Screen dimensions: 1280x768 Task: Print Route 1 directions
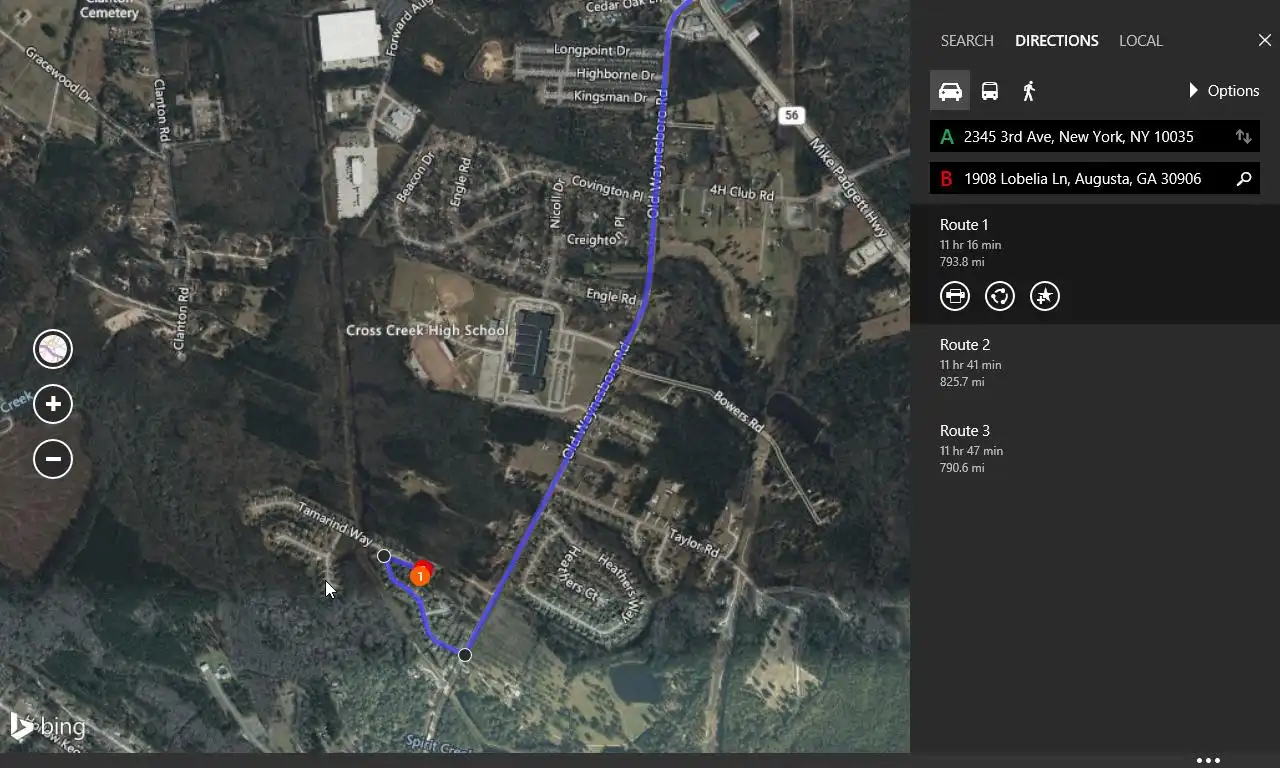tap(955, 296)
